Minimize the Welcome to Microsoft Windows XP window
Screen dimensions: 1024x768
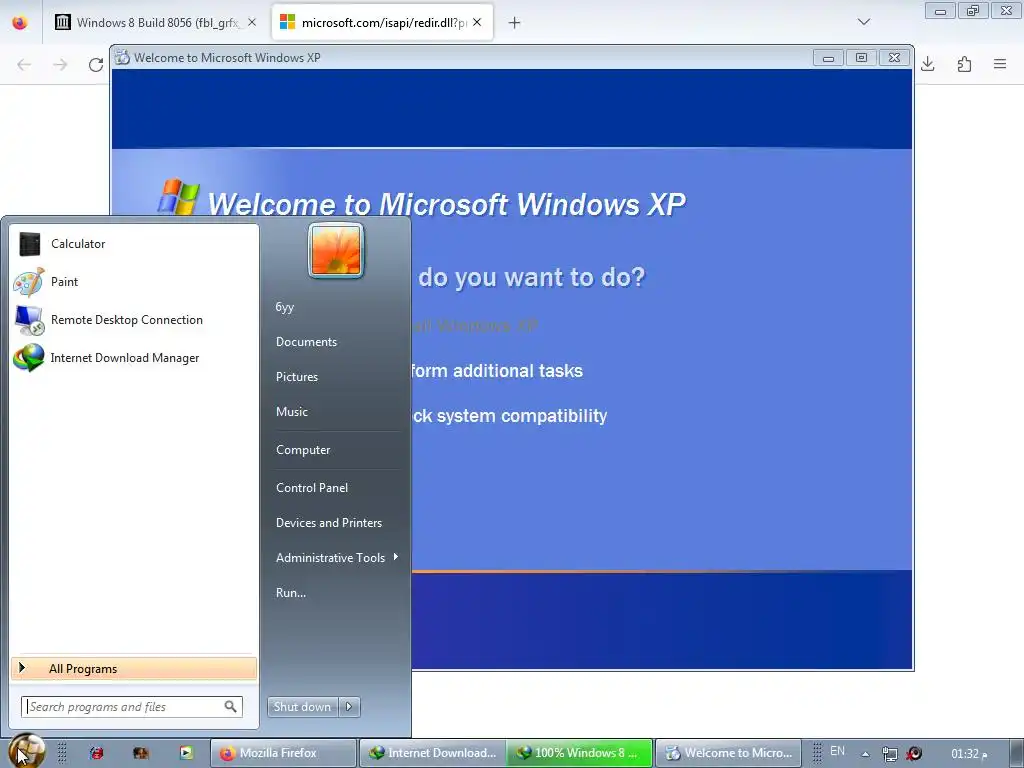click(x=828, y=58)
